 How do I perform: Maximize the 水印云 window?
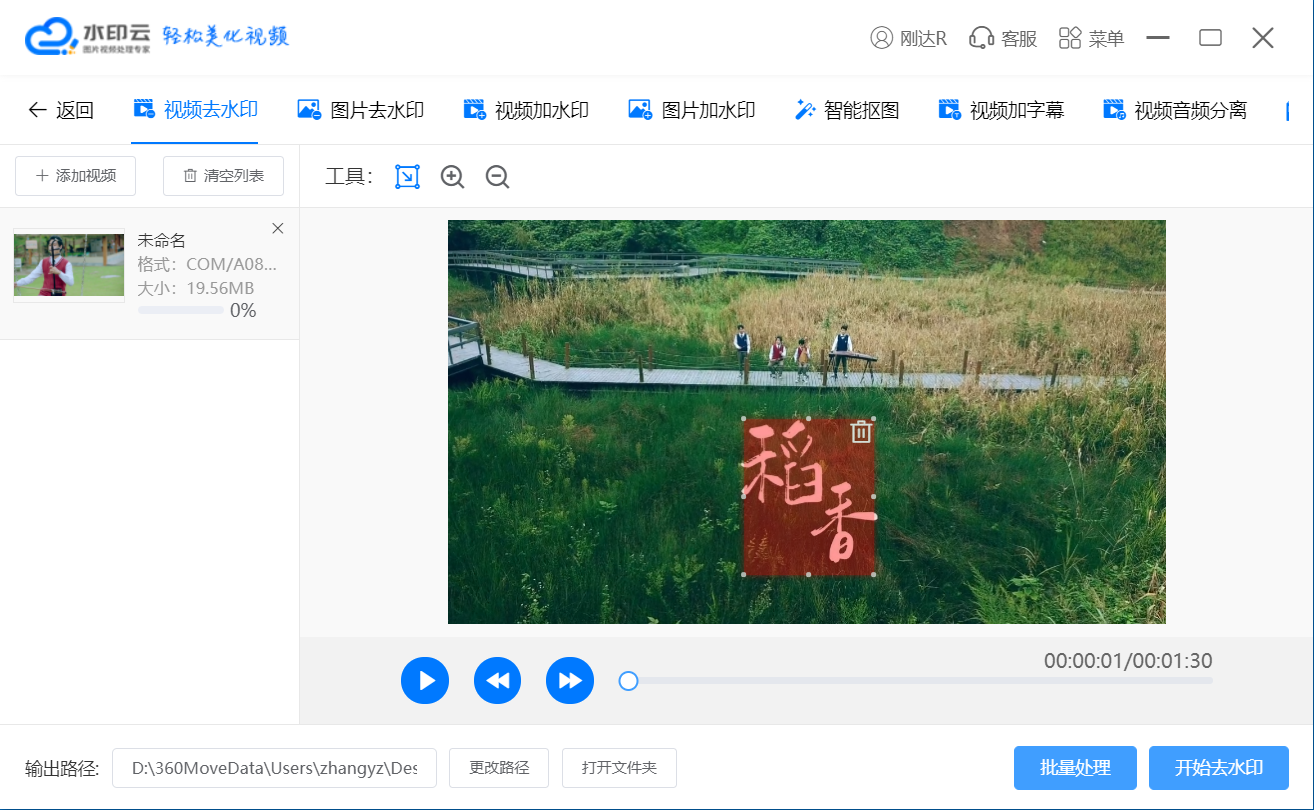click(x=1210, y=38)
